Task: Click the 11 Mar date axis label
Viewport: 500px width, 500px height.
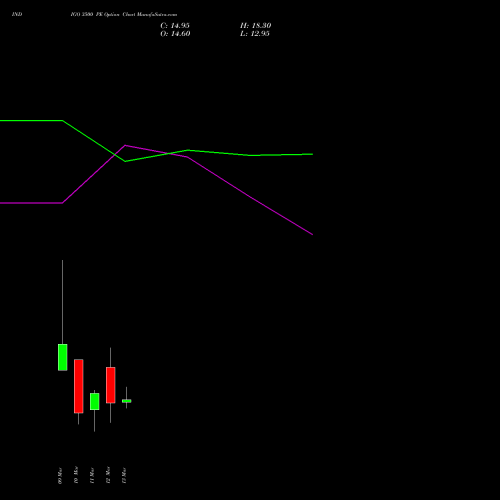Action: tap(92, 476)
